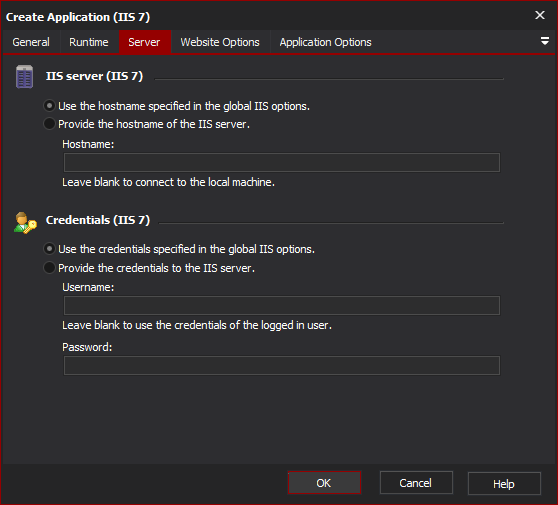
Task: Click the 'Leave blank to connect to the local machine' note
Action: point(168,182)
